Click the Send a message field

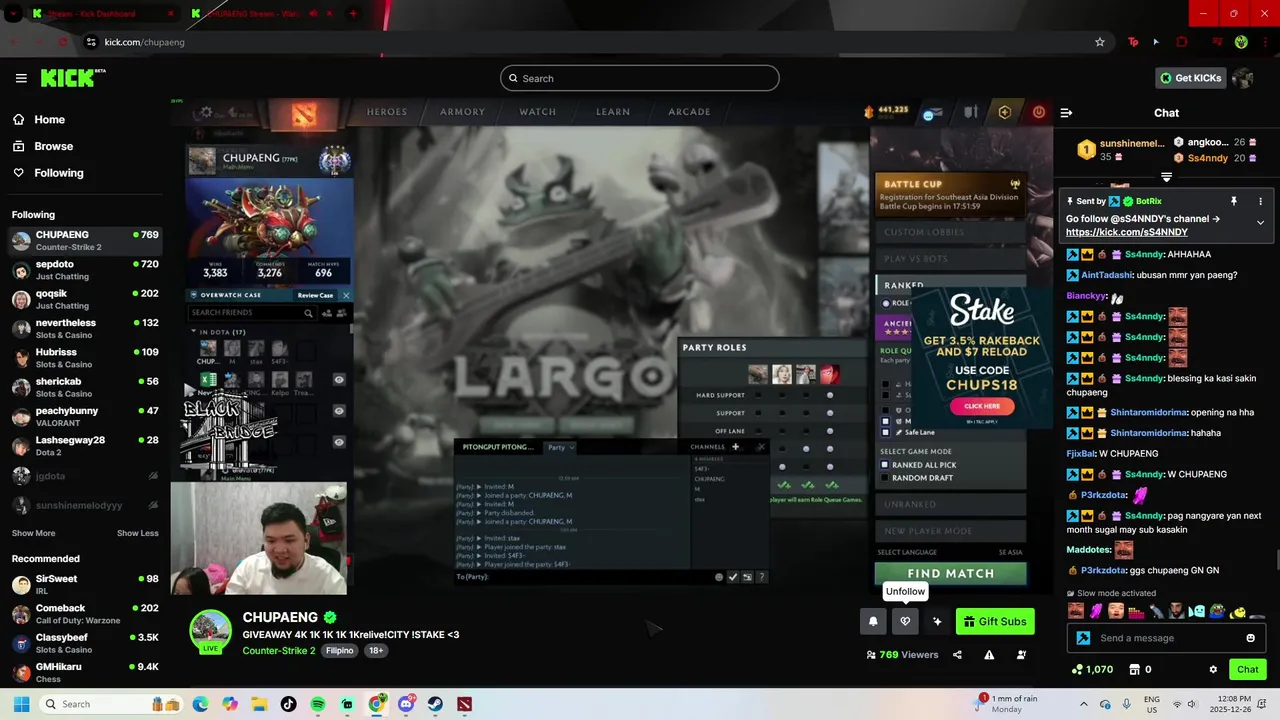coord(1166,638)
